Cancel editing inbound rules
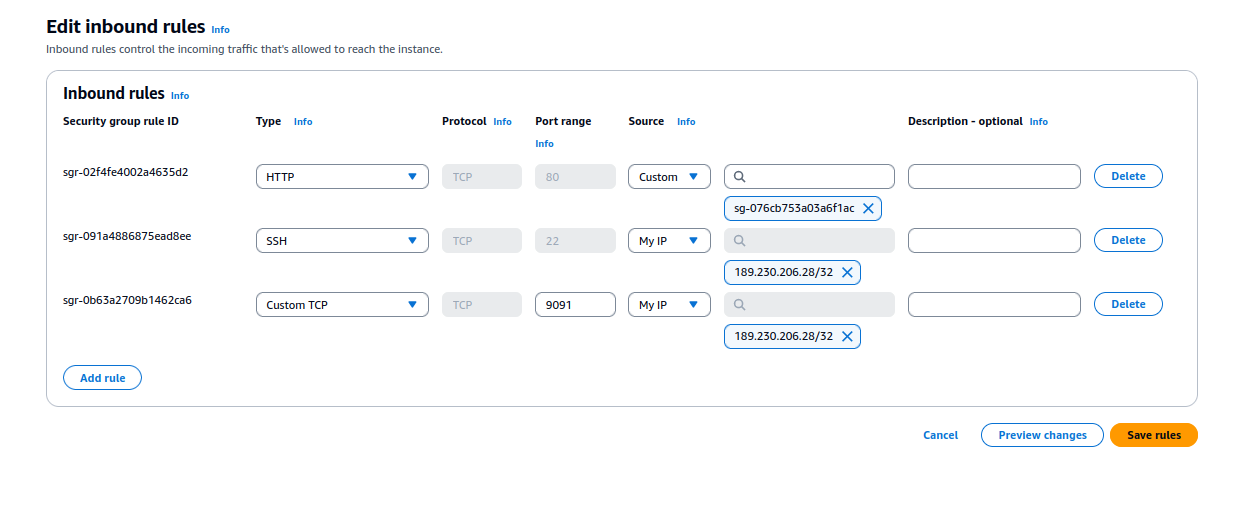Viewport: 1241px width, 527px height. 940,435
